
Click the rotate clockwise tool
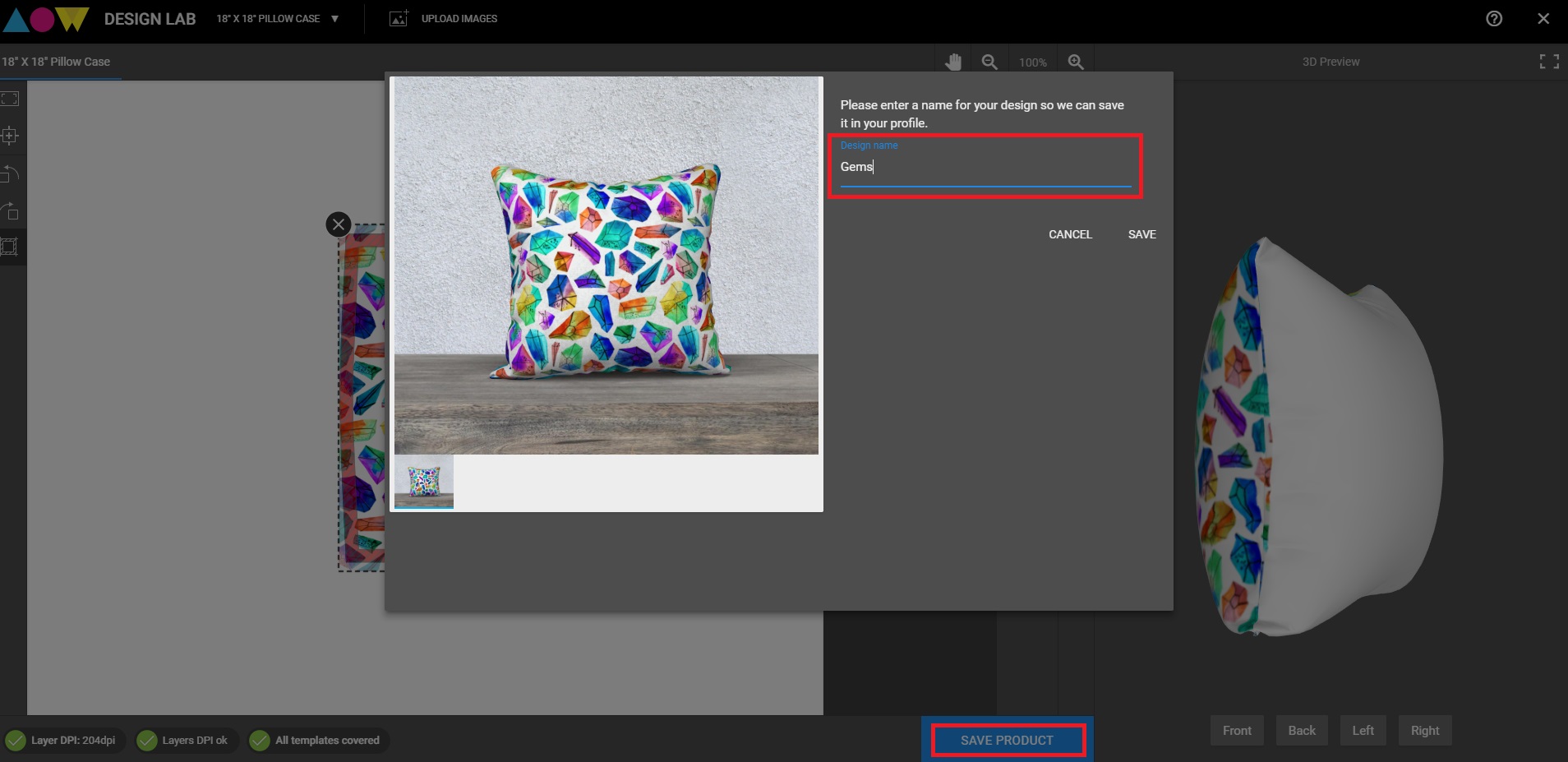click(10, 210)
